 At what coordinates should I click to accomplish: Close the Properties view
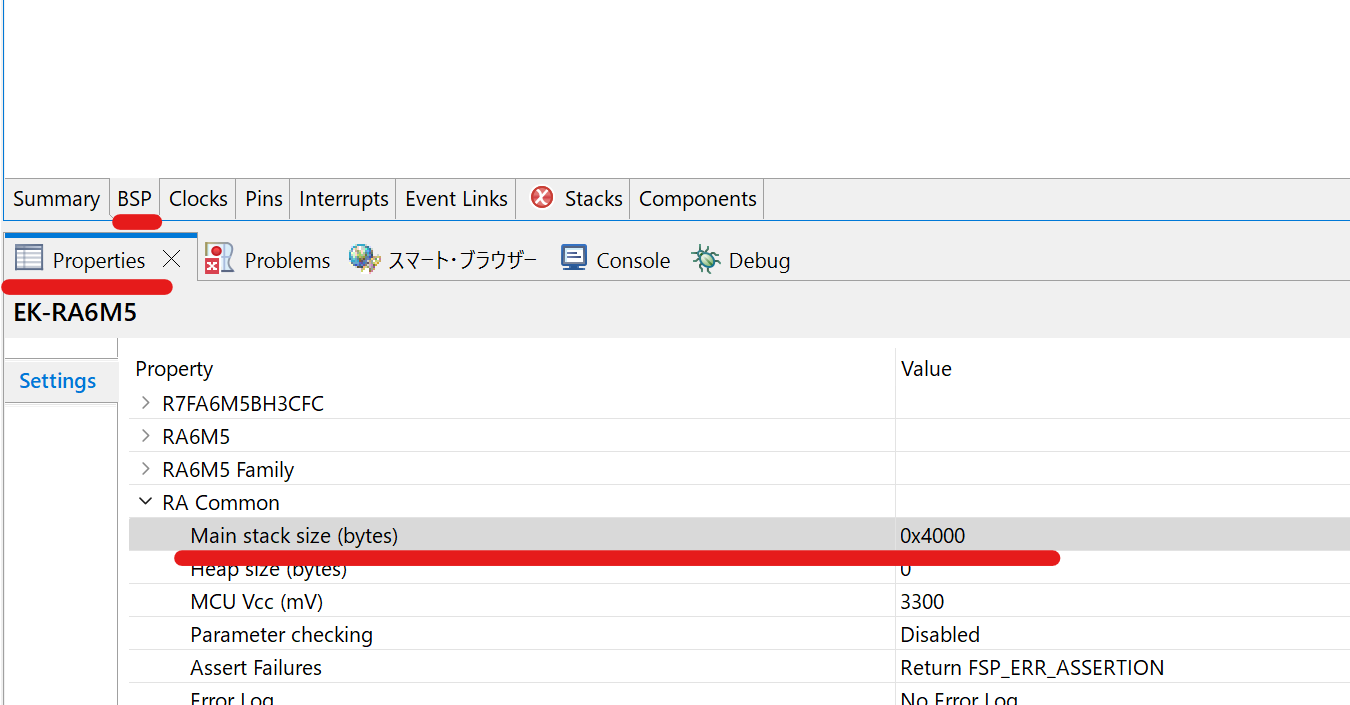coord(171,259)
